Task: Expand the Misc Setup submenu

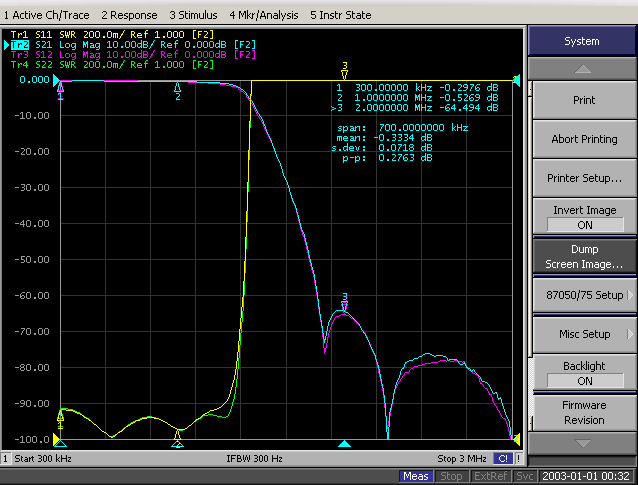Action: point(584,334)
